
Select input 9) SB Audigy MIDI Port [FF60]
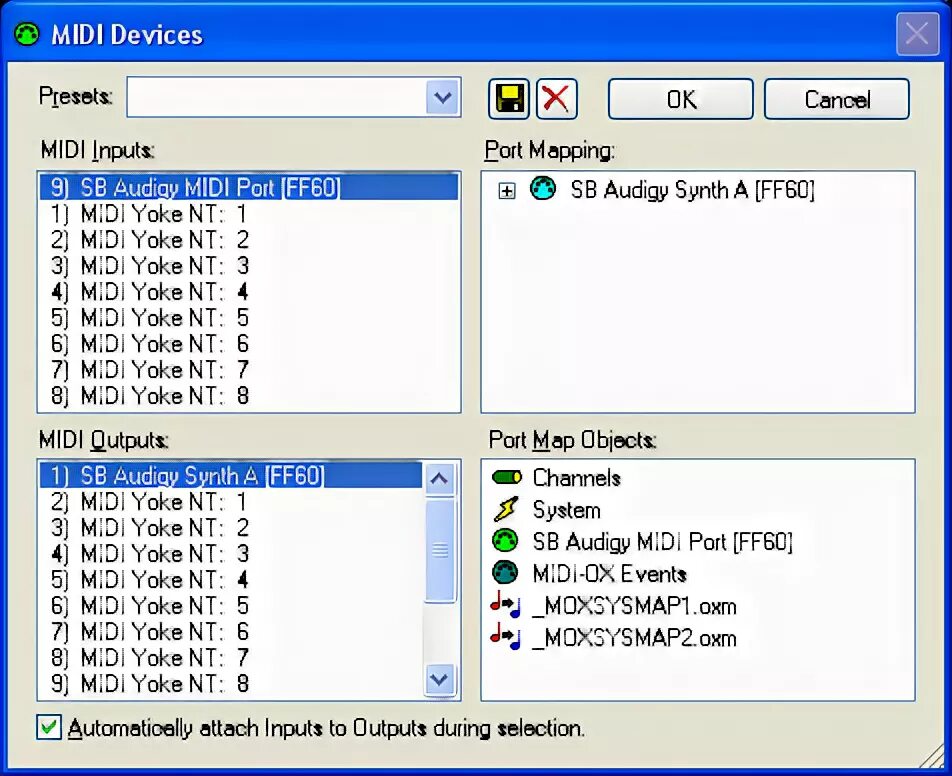pos(248,188)
